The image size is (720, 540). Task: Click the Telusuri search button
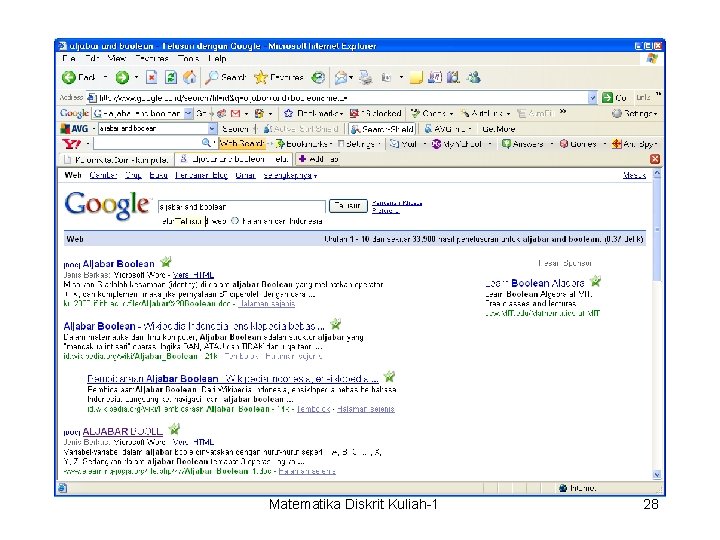349,206
